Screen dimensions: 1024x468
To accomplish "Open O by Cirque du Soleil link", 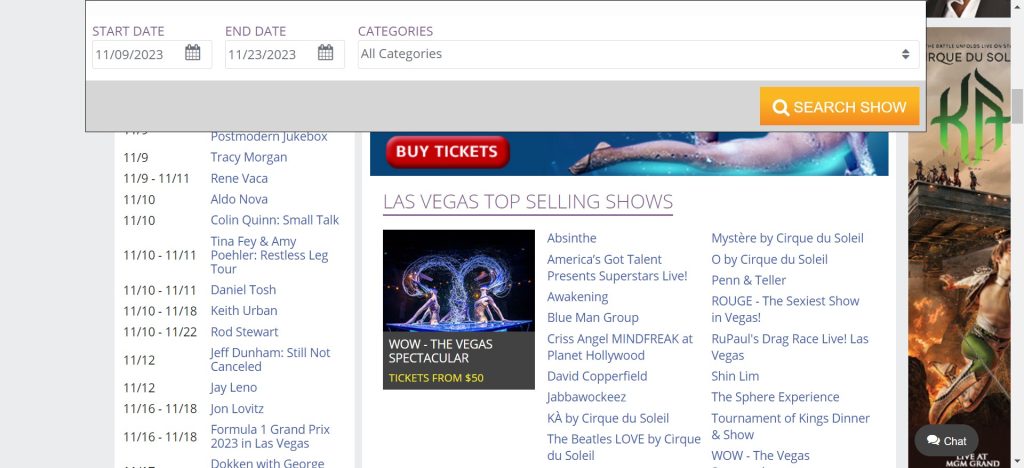I will click(769, 260).
